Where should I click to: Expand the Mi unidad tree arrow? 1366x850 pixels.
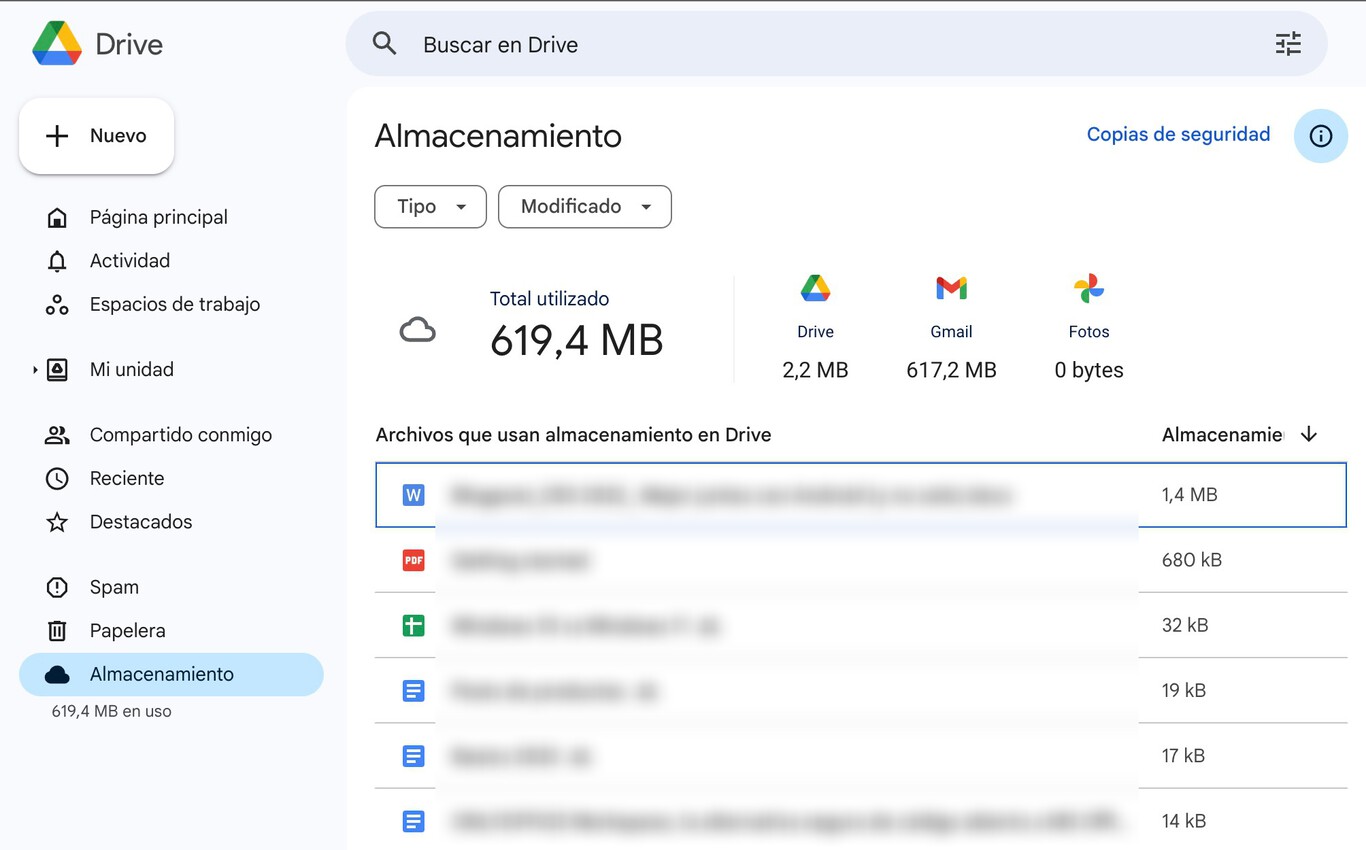point(35,370)
